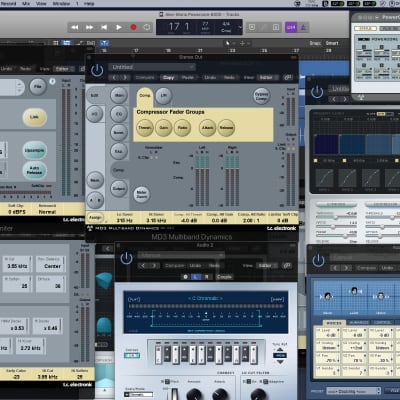
Task: Select the Ratio fader group
Action: pyautogui.click(x=182, y=128)
